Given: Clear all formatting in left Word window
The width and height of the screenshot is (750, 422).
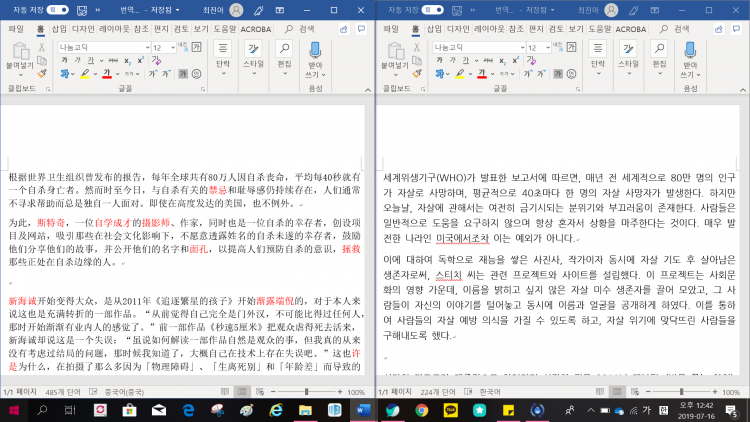Looking at the screenshot, I should (156, 60).
